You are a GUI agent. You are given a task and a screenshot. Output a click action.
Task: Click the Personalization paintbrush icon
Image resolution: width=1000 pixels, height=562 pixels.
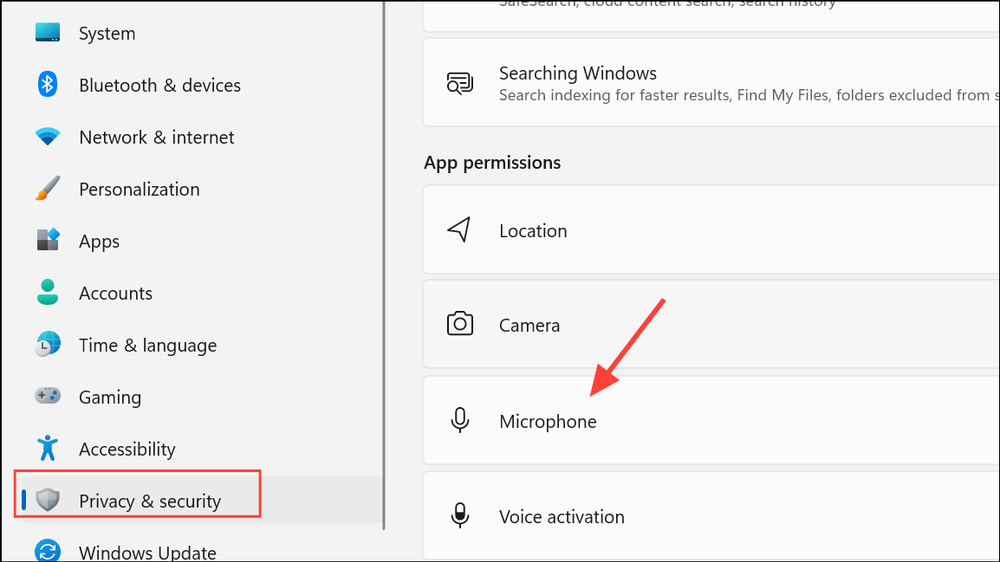pos(48,189)
